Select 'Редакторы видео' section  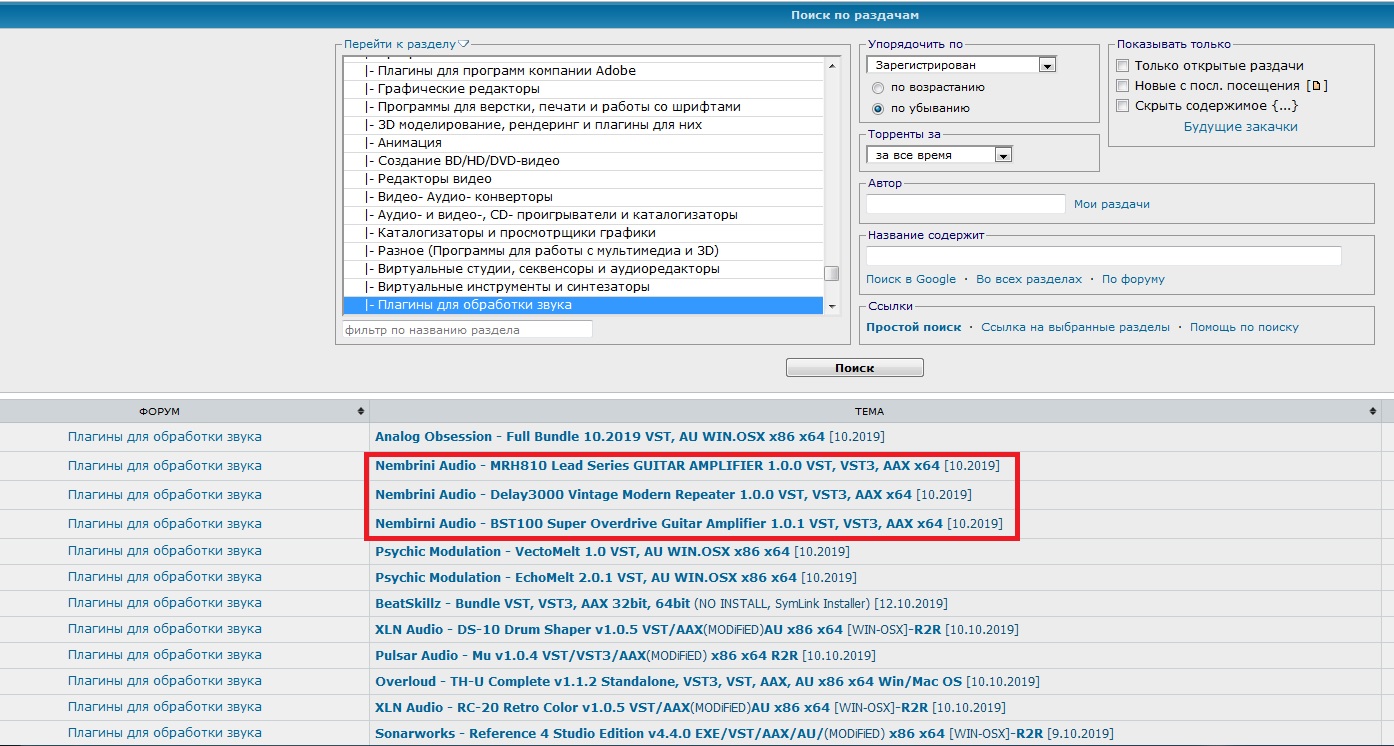[x=583, y=179]
